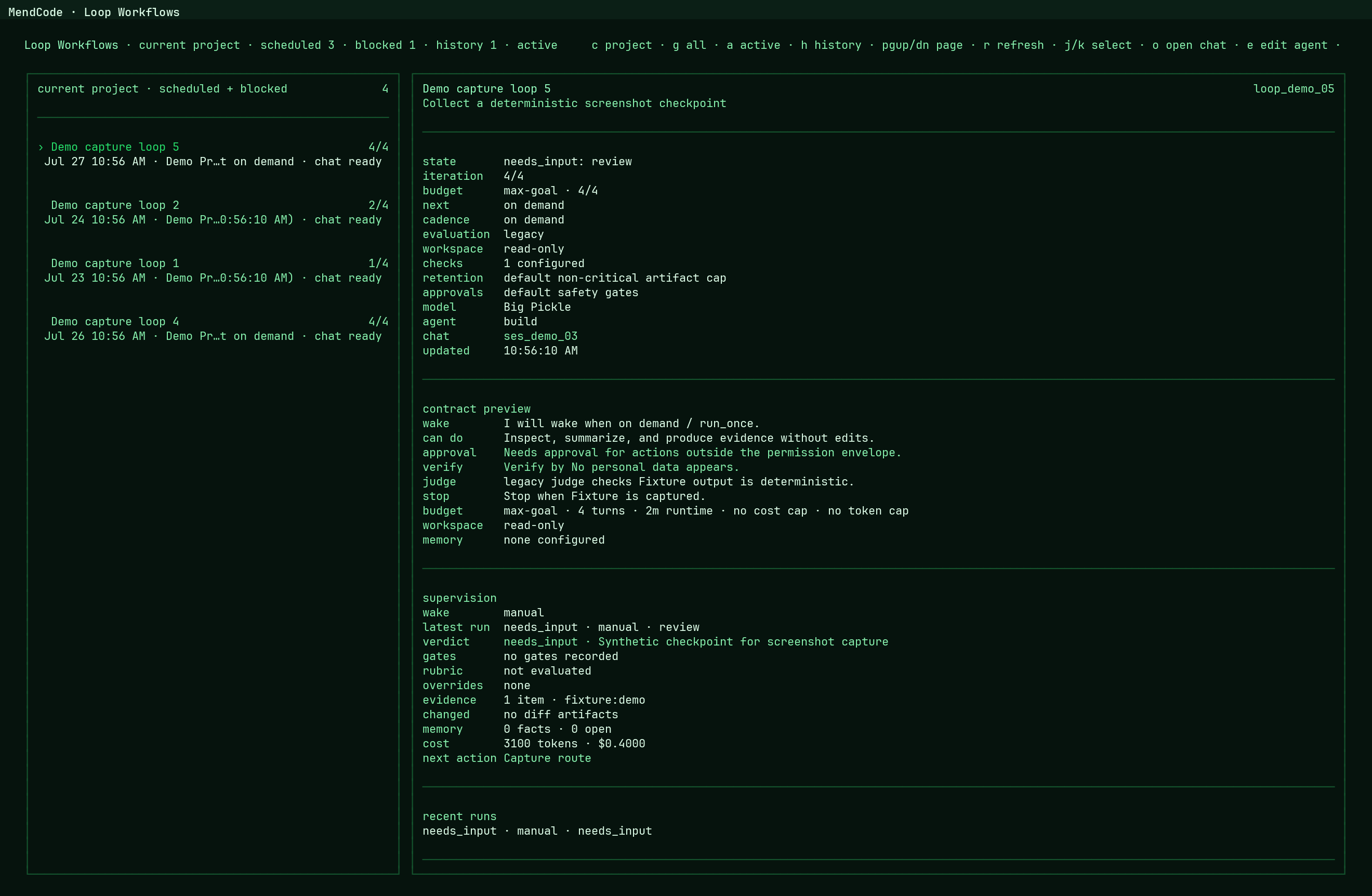Click 'Collect a deterministic screenshot checkpoint' subtitle
Viewport: 1372px width, 896px height.
point(574,103)
